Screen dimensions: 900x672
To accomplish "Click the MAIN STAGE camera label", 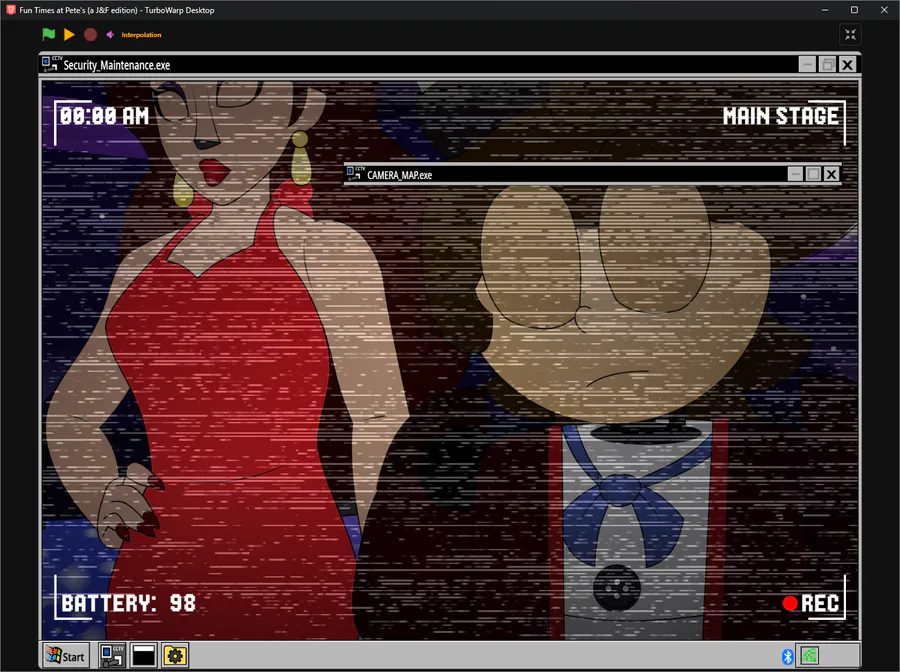I will click(780, 116).
